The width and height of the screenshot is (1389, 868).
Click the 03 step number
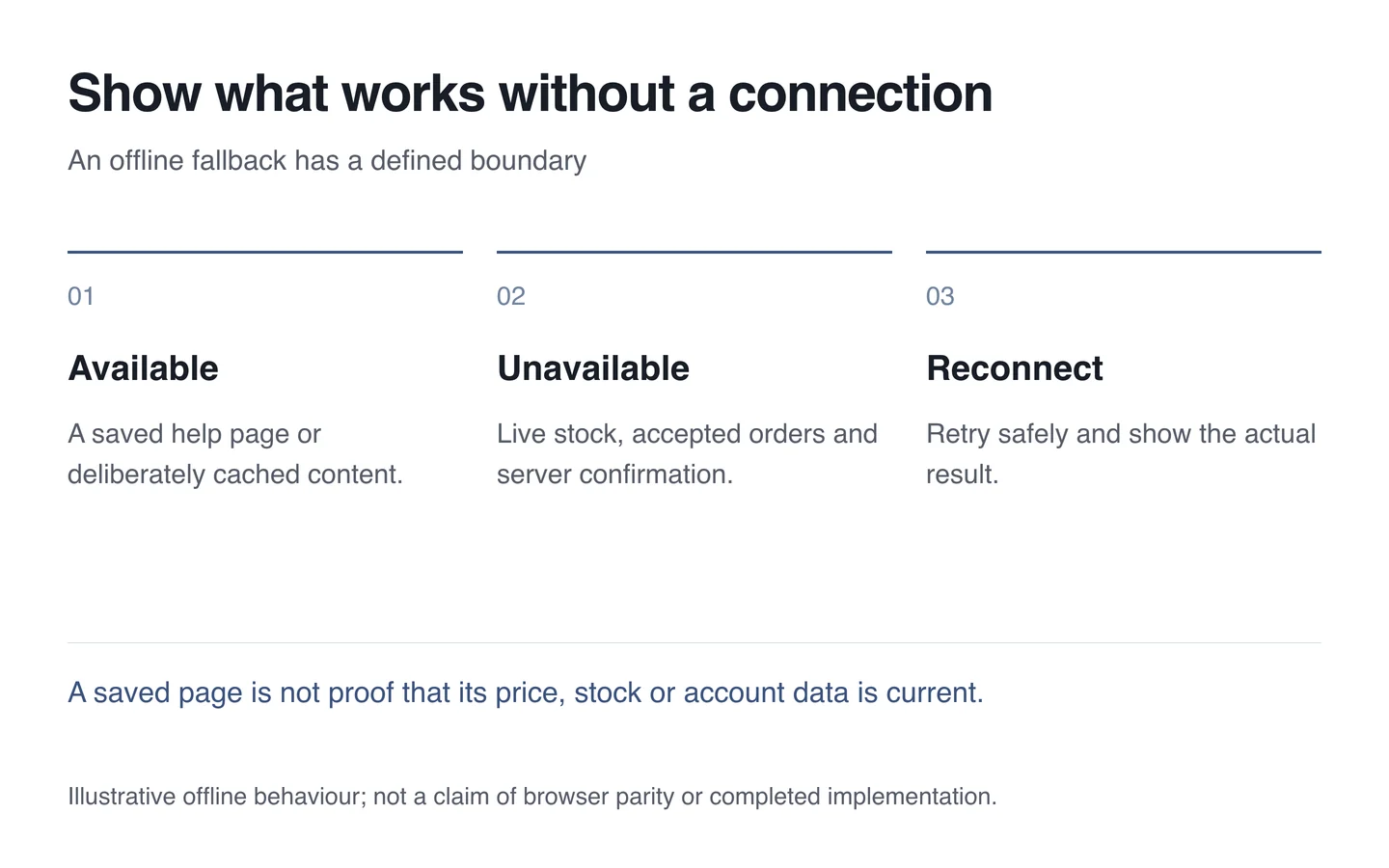(940, 296)
